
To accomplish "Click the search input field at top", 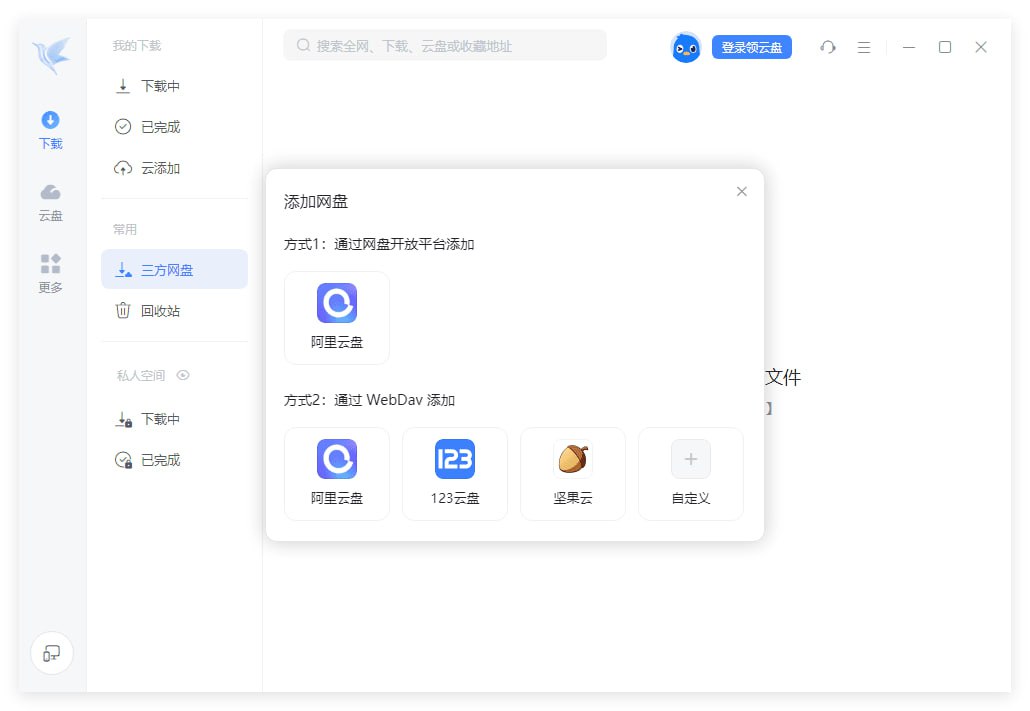I will 443,45.
